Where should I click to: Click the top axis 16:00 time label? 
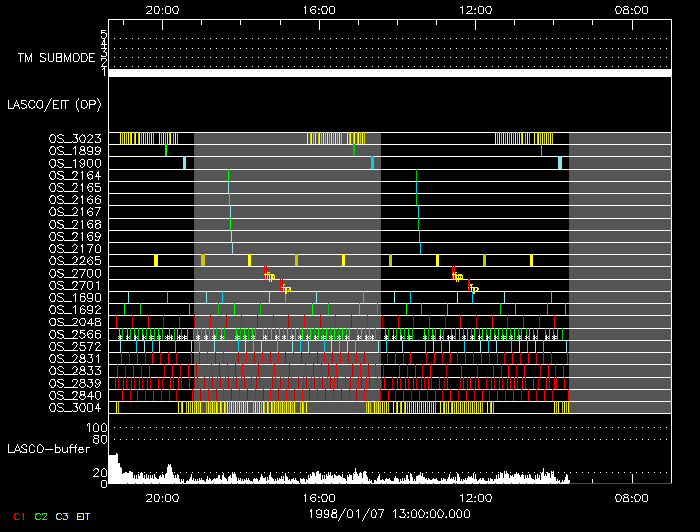click(319, 10)
